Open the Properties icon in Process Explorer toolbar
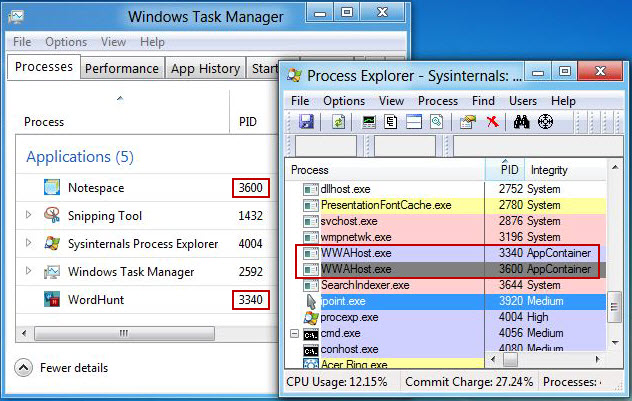Viewport: 632px width, 401px height. (x=468, y=122)
